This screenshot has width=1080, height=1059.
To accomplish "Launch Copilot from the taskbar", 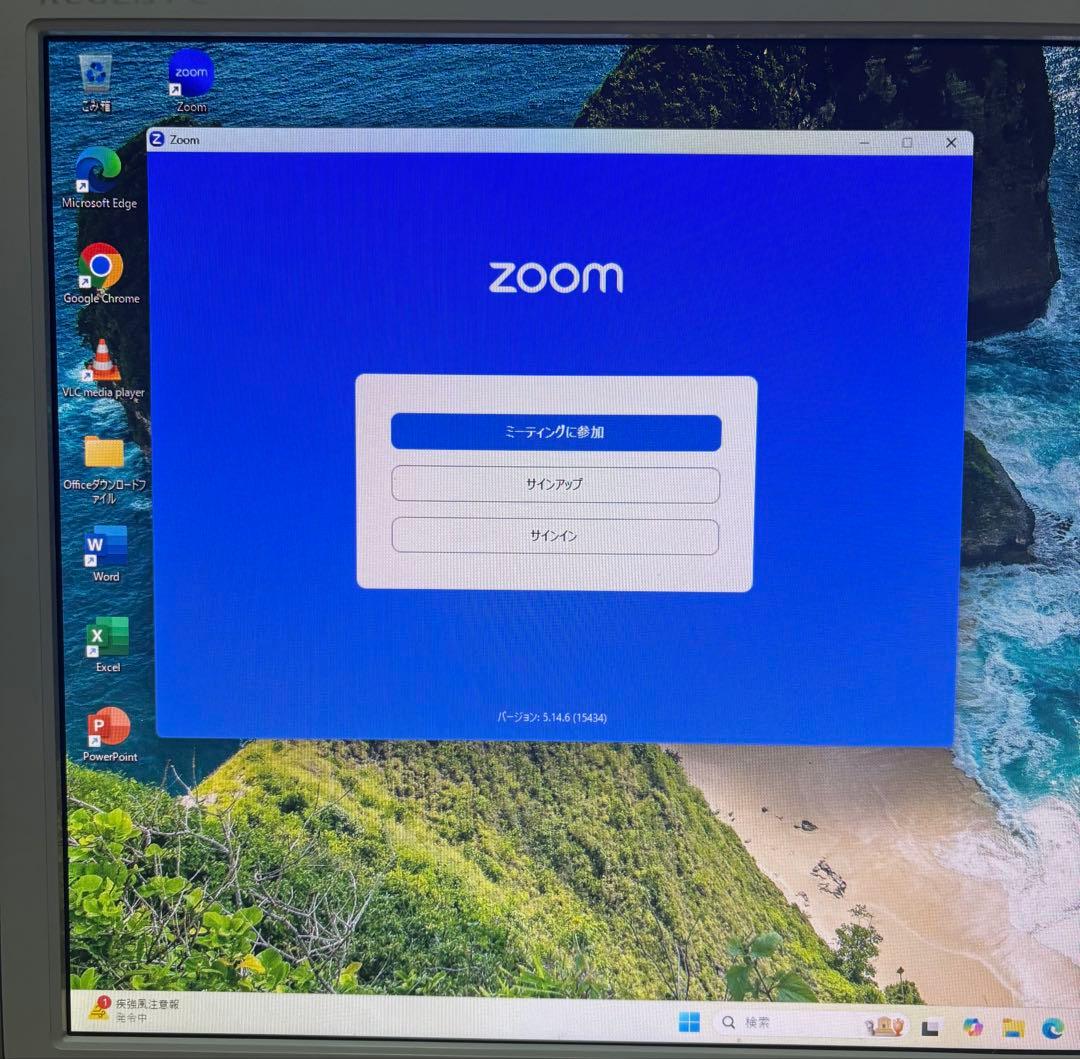I will pyautogui.click(x=972, y=1026).
